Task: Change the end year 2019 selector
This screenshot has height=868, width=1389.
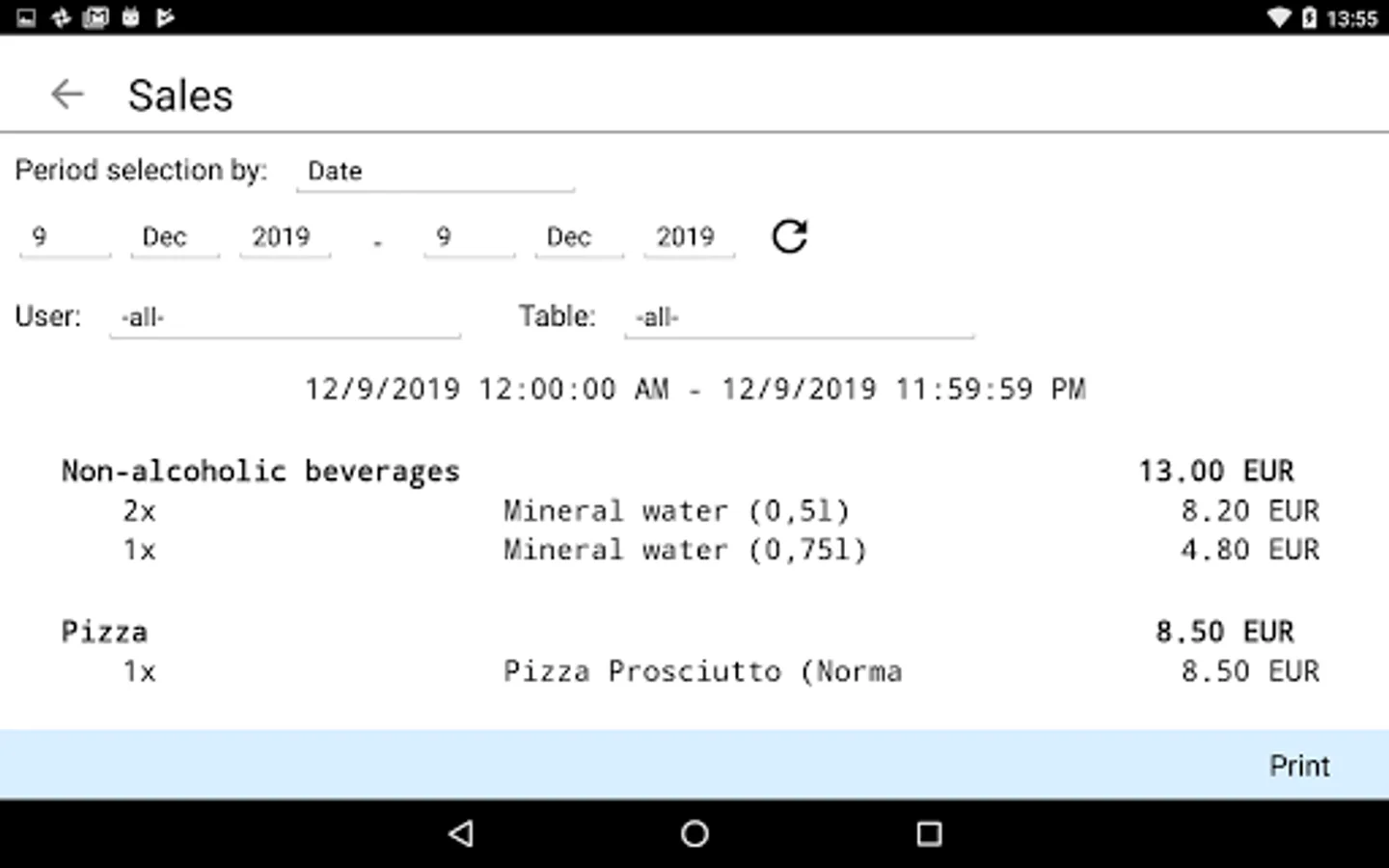Action: [x=688, y=237]
